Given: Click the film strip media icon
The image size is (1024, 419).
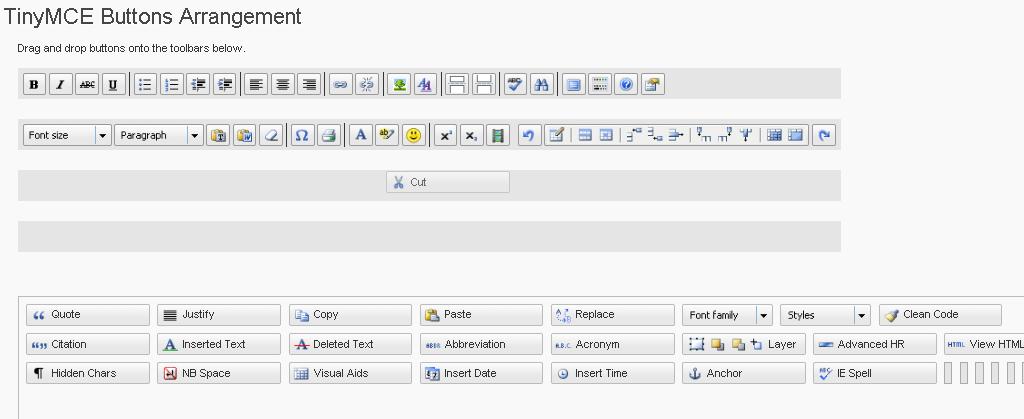Looking at the screenshot, I should pos(498,135).
